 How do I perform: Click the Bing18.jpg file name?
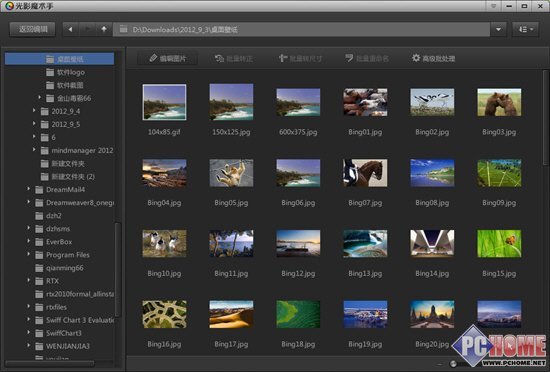[298, 344]
